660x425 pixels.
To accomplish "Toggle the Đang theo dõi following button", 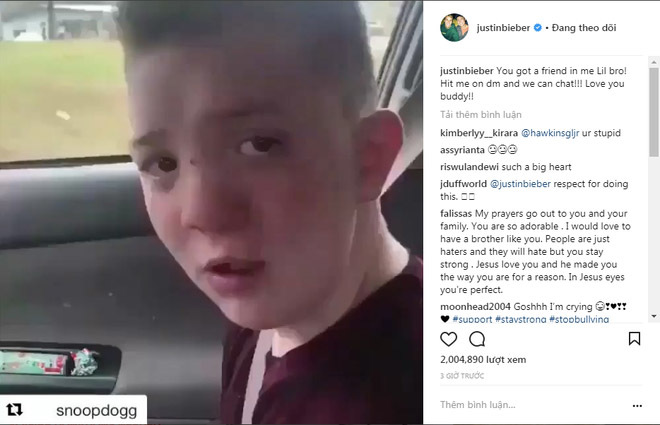I will [584, 28].
